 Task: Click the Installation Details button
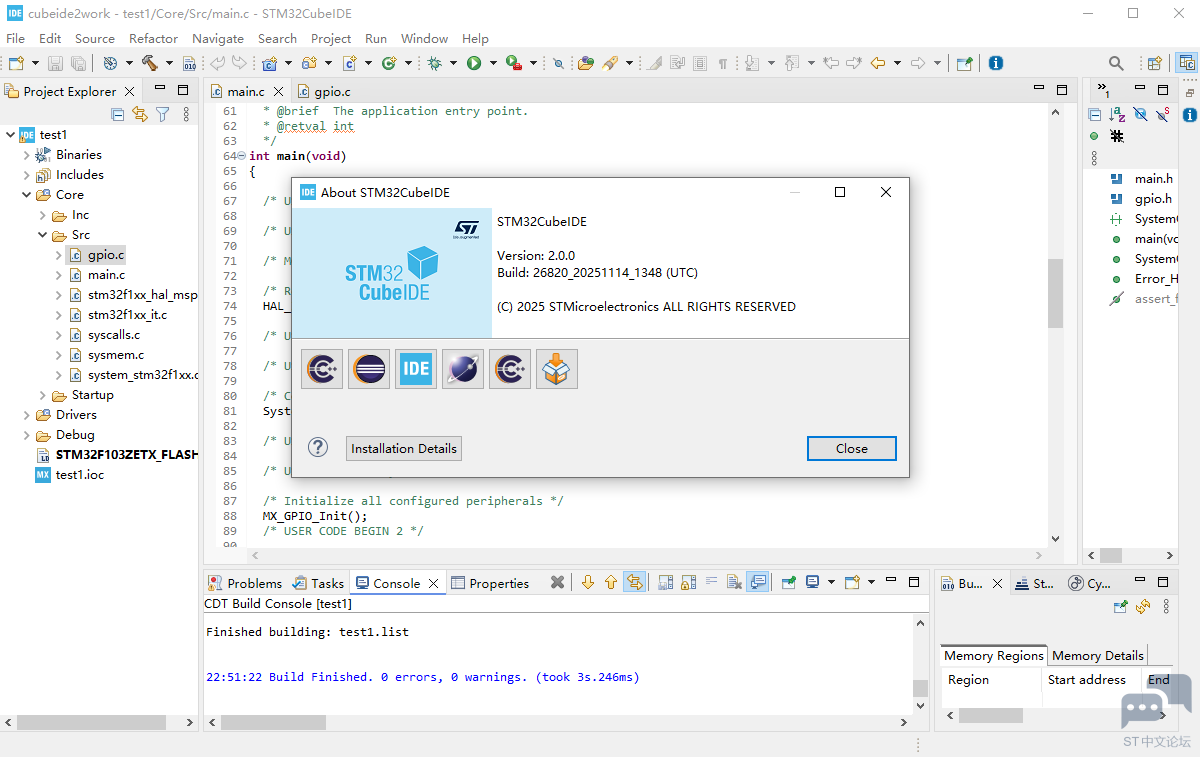[404, 448]
